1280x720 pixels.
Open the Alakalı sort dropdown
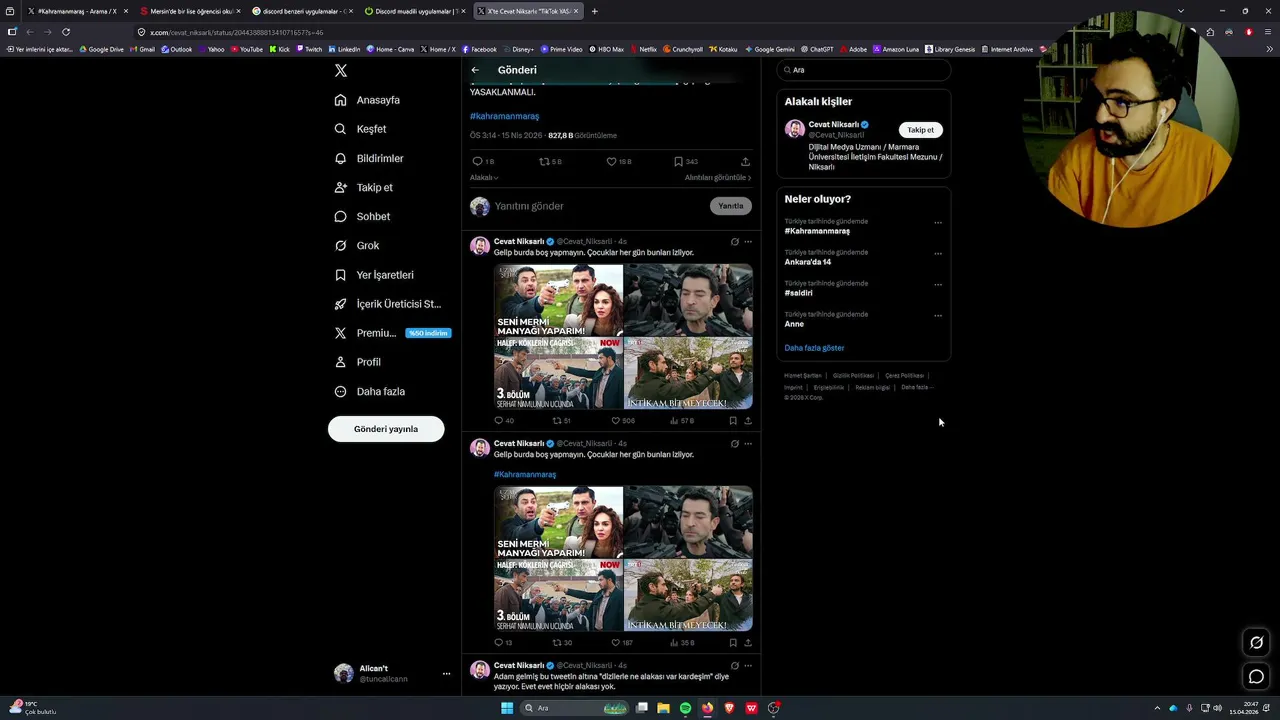[x=484, y=178]
